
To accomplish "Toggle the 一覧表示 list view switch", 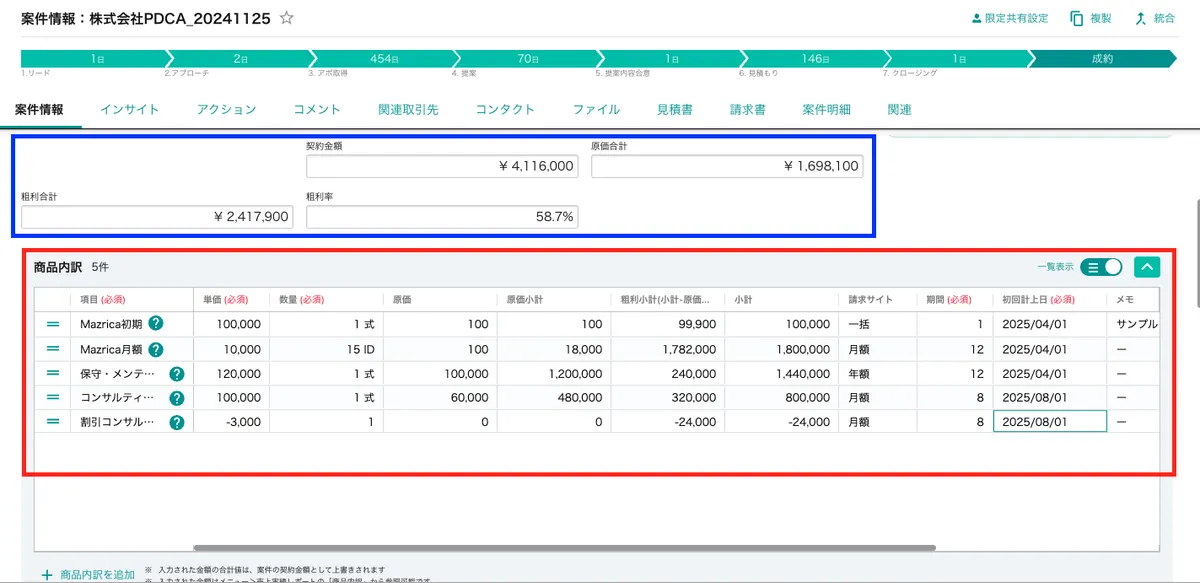I will pyautogui.click(x=1101, y=267).
